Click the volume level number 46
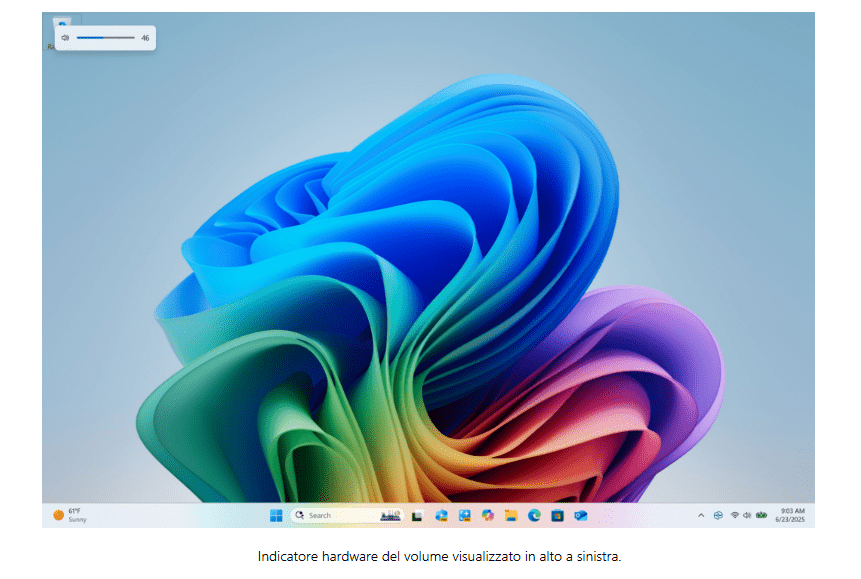861x579 pixels. click(x=145, y=38)
